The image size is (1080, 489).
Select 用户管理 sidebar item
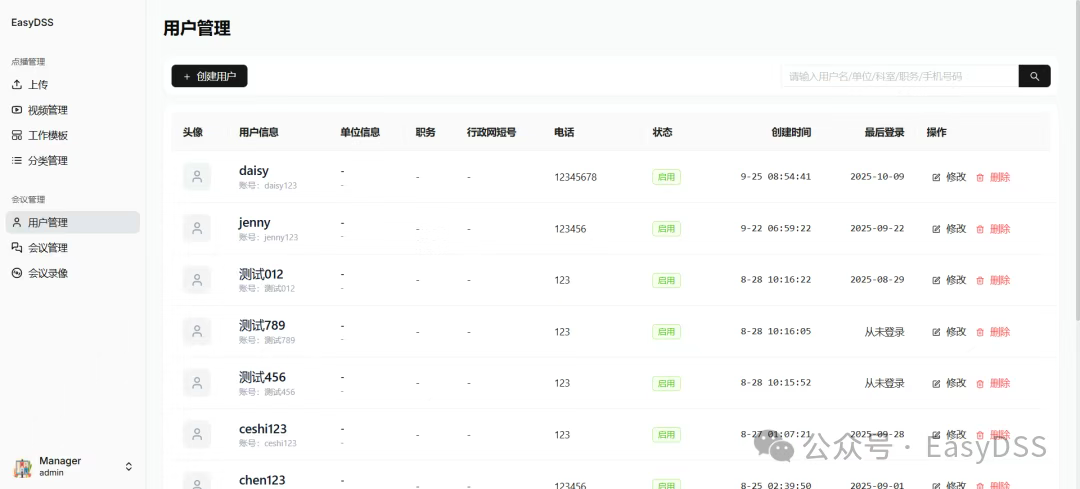(72, 222)
